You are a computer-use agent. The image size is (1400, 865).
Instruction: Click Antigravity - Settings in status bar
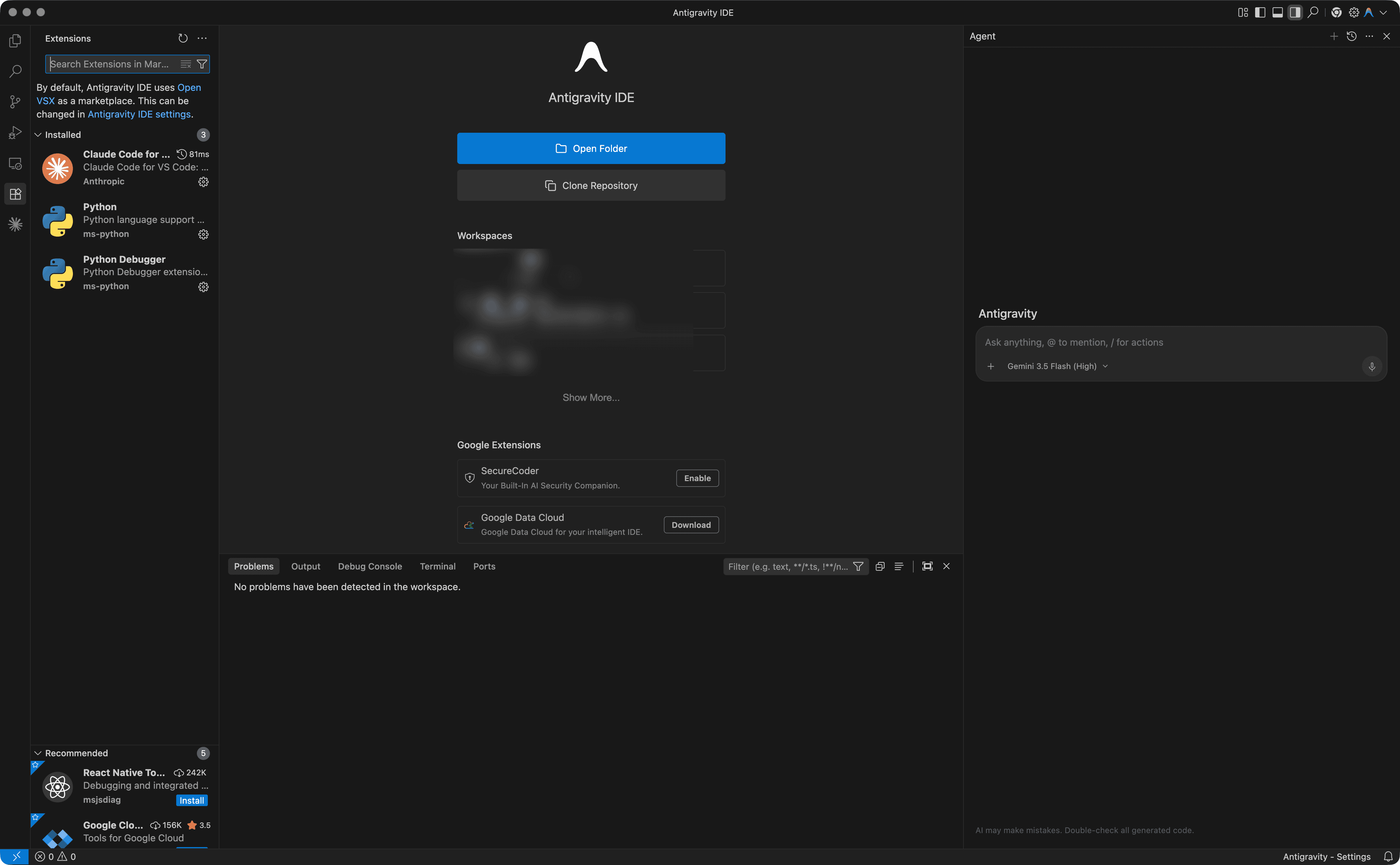pos(1326,856)
